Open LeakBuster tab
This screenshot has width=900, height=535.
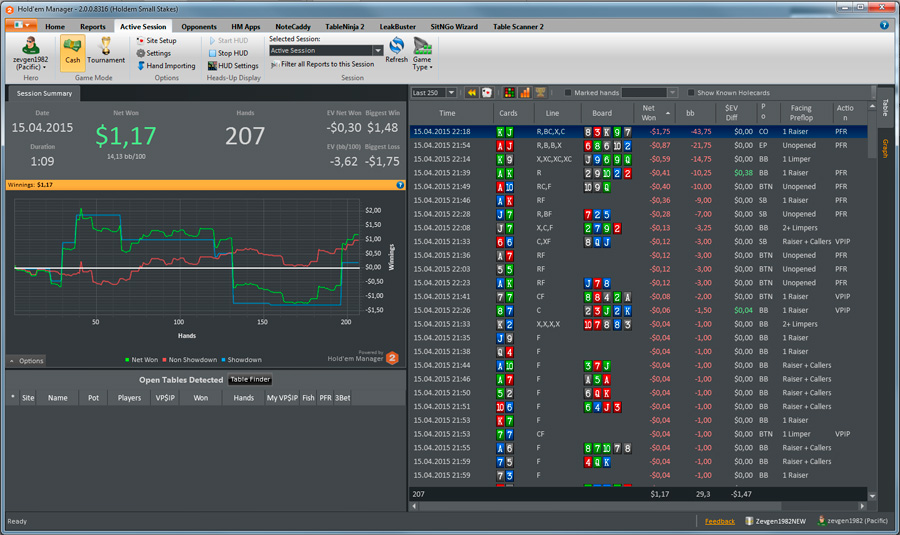(398, 26)
